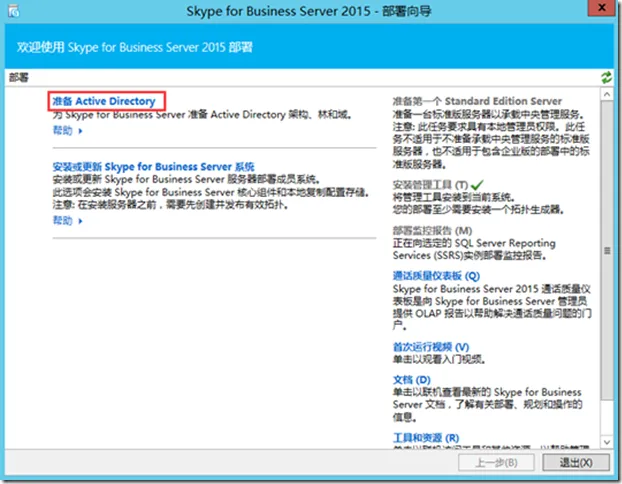Open the 通话质量仪表板 (Q) link
Screen dimensions: 622x484
pyautogui.click(x=436, y=275)
